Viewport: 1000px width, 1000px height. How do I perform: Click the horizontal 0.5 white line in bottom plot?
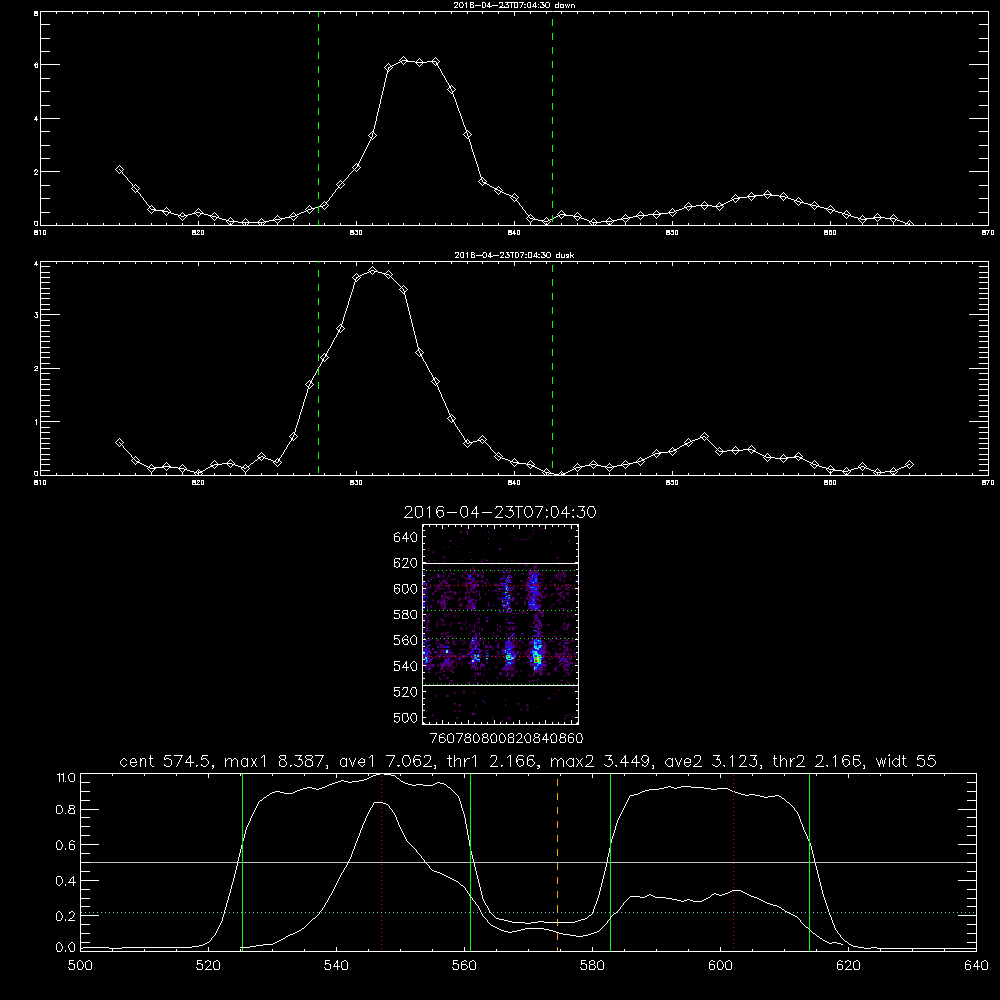(x=528, y=862)
